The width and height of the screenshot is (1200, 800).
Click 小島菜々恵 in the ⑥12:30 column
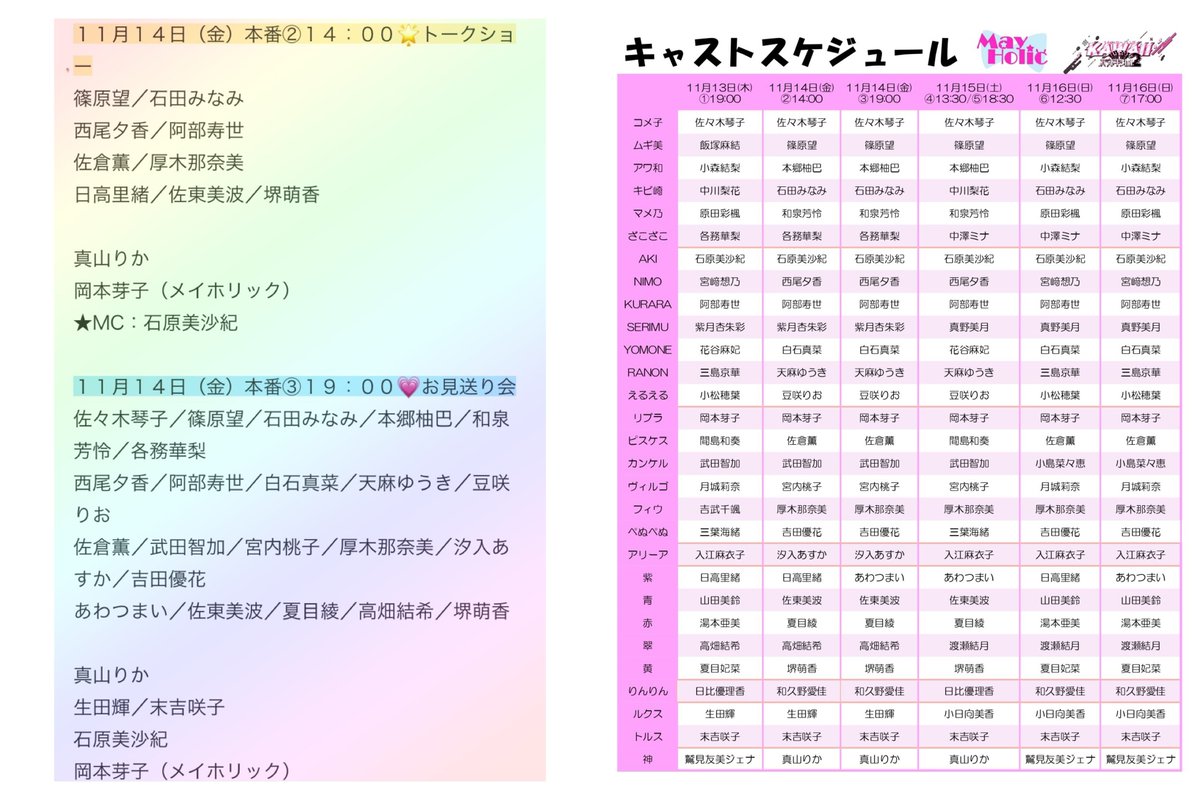point(1060,464)
